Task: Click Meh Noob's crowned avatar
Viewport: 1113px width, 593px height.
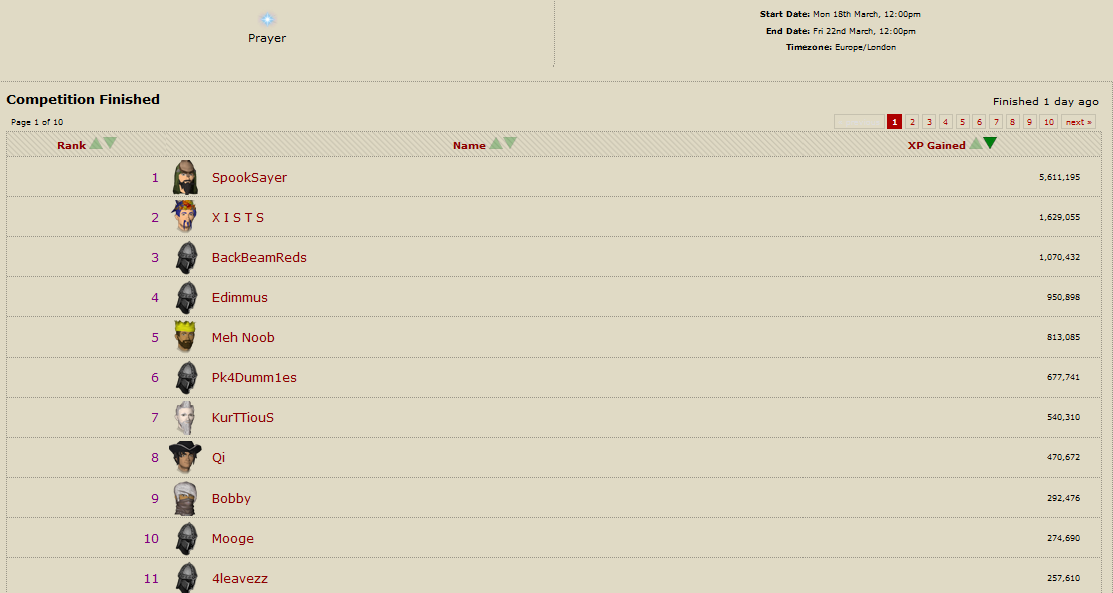Action: (185, 337)
